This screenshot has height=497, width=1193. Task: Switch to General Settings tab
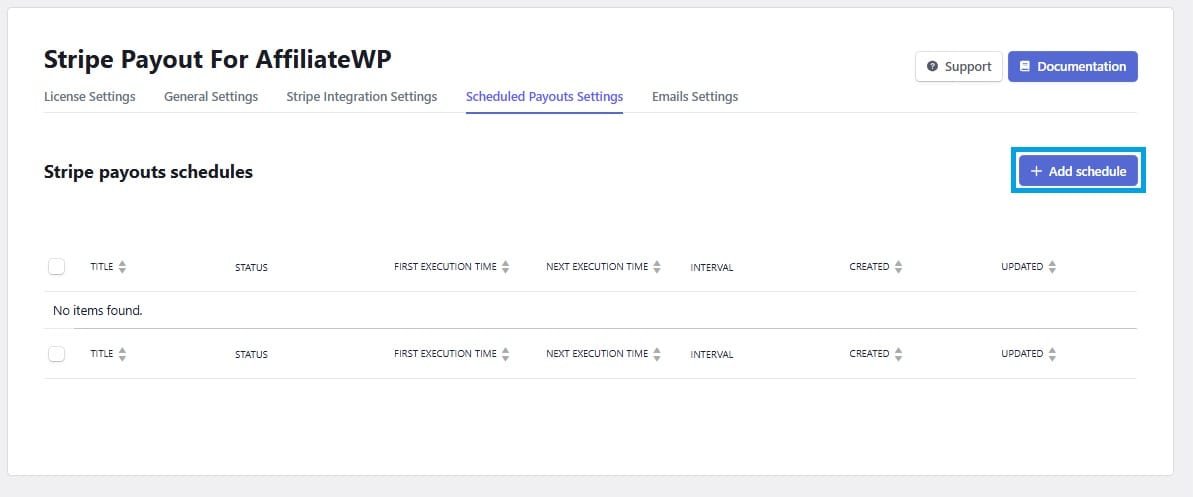(x=211, y=97)
